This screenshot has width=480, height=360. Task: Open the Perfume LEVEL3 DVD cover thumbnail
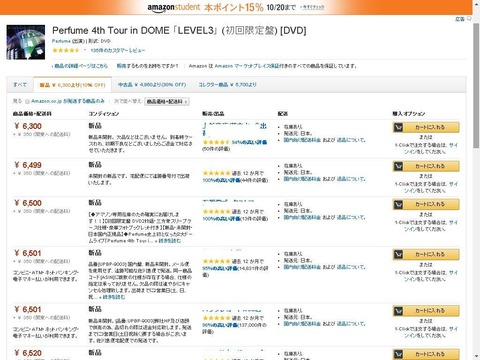[x=26, y=42]
